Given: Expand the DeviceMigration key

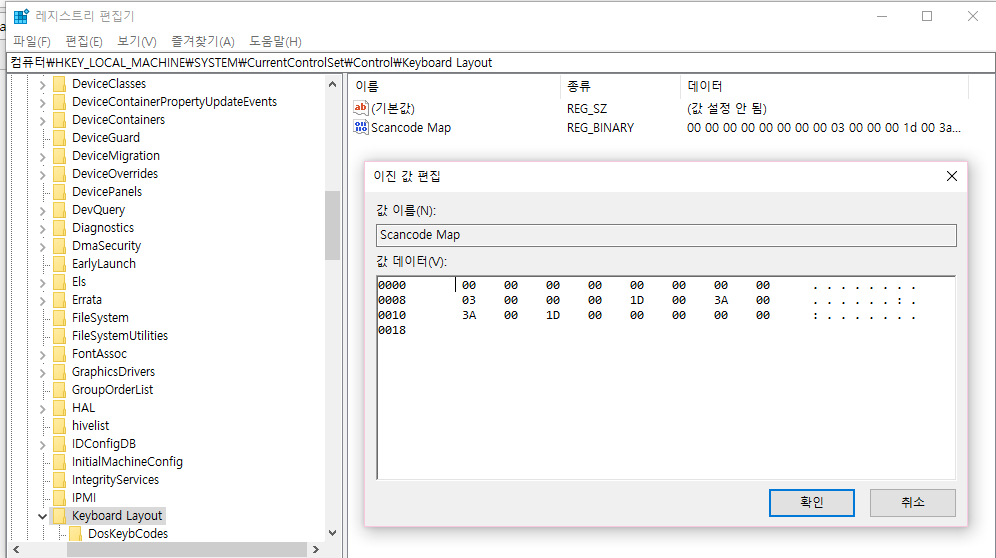Looking at the screenshot, I should coord(43,156).
